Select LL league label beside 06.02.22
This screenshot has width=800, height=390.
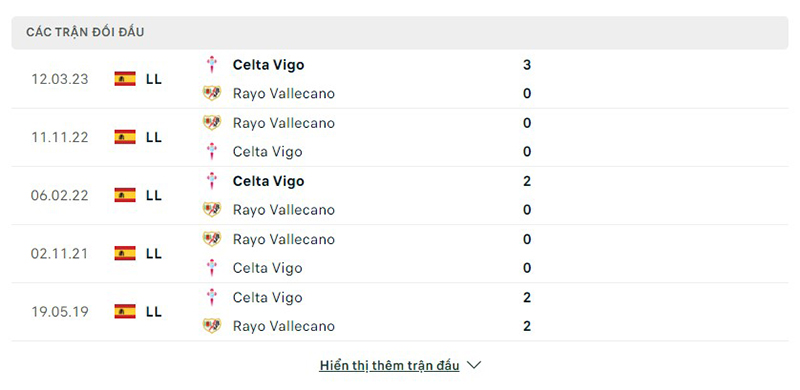pyautogui.click(x=154, y=195)
